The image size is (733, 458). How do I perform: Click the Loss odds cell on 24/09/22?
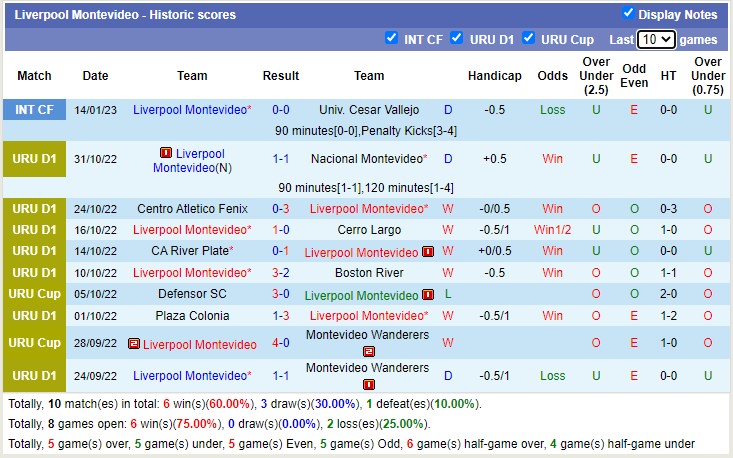click(x=552, y=376)
